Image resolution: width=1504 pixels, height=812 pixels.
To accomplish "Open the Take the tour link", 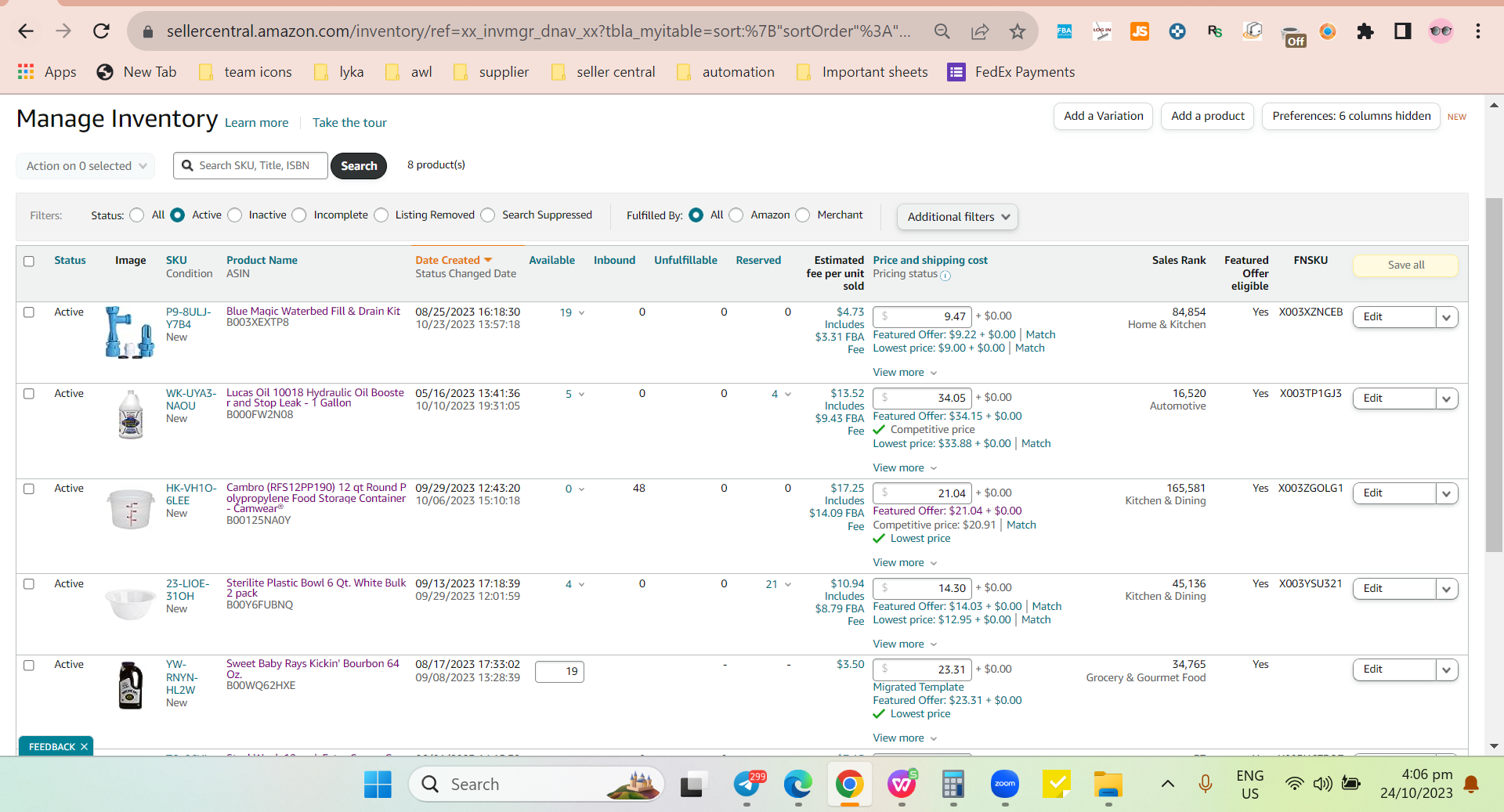I will click(x=349, y=123).
